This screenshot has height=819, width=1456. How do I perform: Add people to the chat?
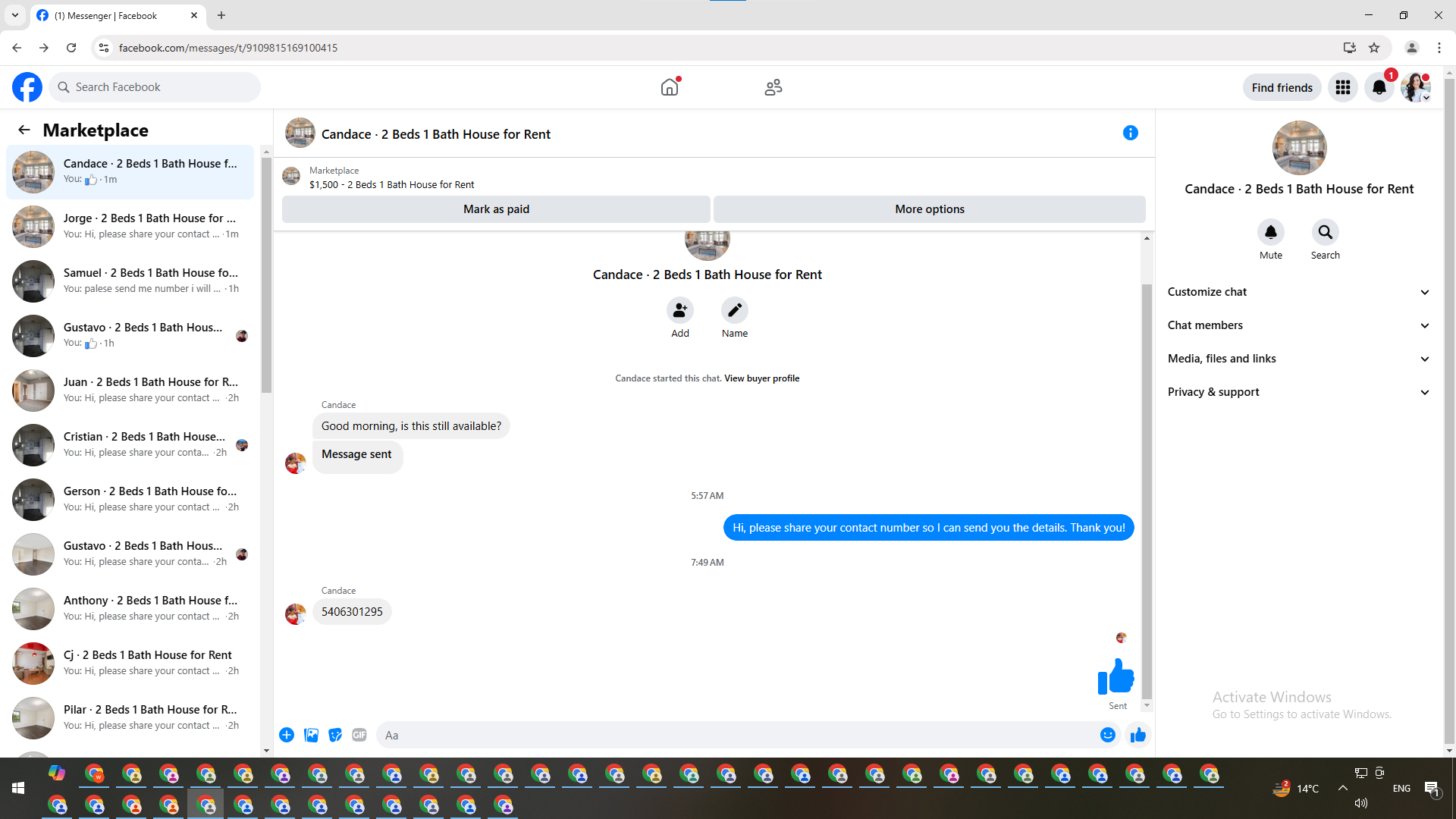(x=680, y=310)
